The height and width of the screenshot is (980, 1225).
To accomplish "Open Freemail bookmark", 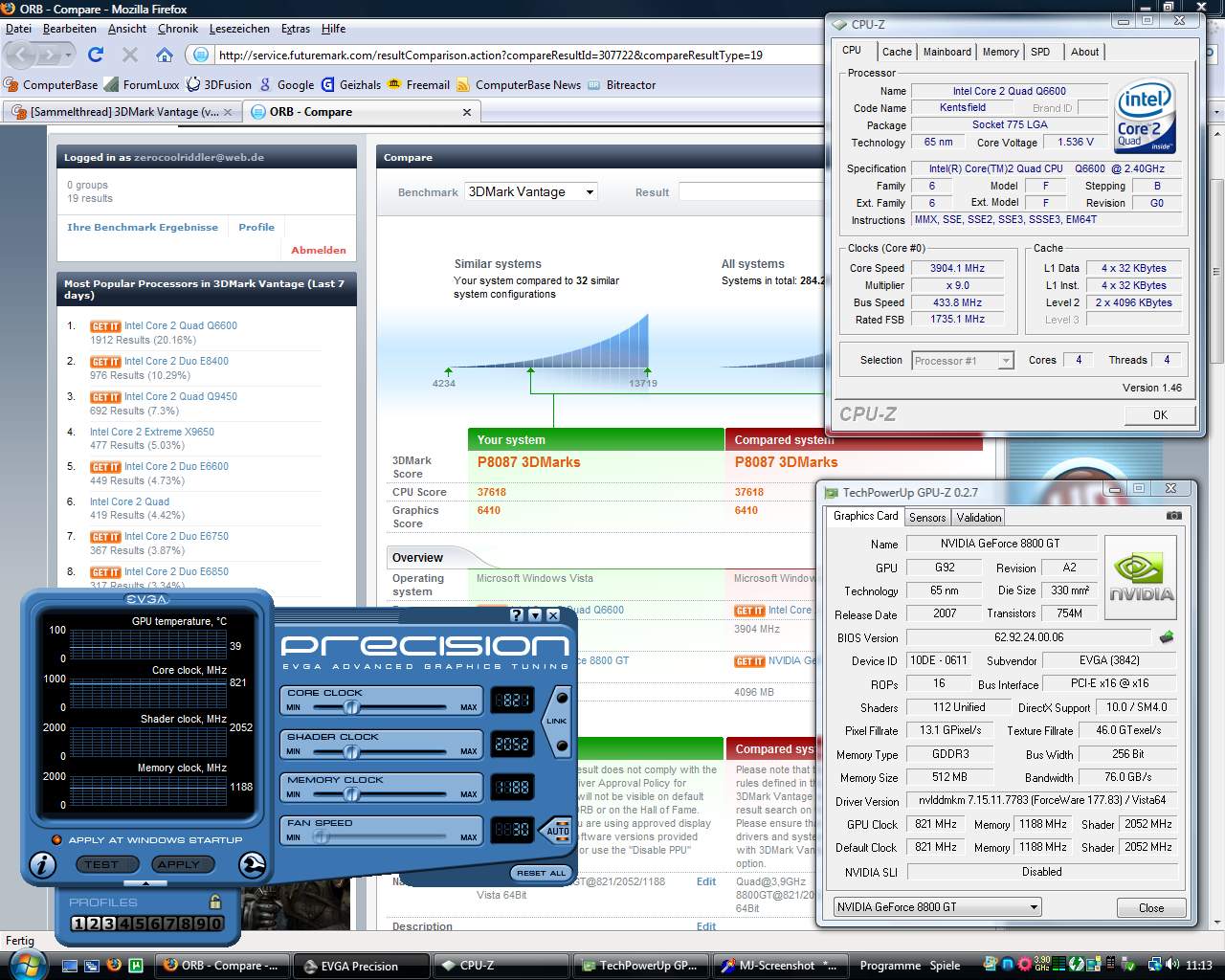I will (x=418, y=84).
